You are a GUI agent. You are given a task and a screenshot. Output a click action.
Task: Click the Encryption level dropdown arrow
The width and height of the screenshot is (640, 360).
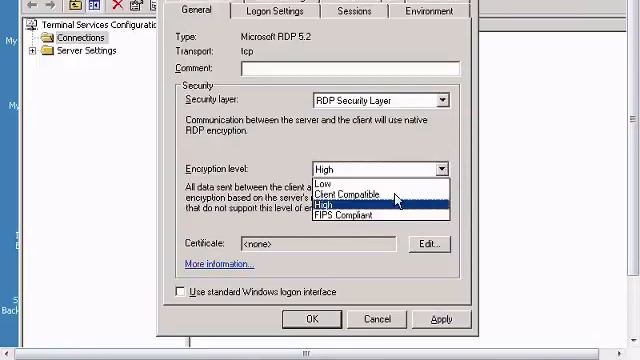coord(442,169)
